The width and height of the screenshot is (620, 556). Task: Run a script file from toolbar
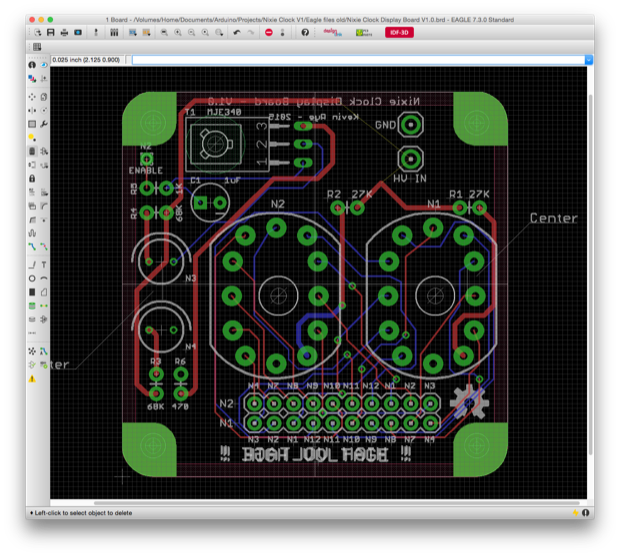point(132,32)
